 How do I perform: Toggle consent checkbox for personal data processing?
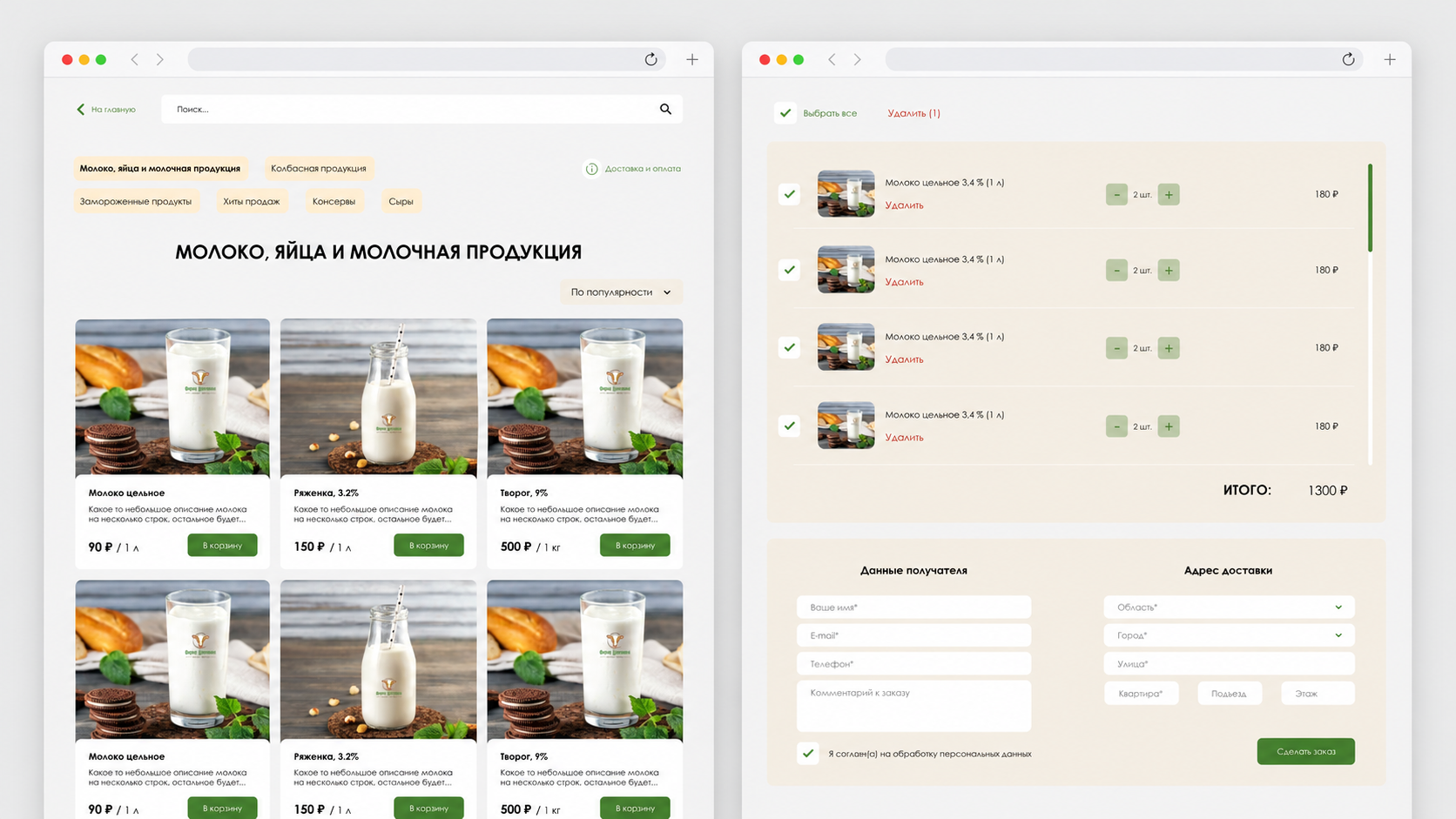(x=808, y=753)
